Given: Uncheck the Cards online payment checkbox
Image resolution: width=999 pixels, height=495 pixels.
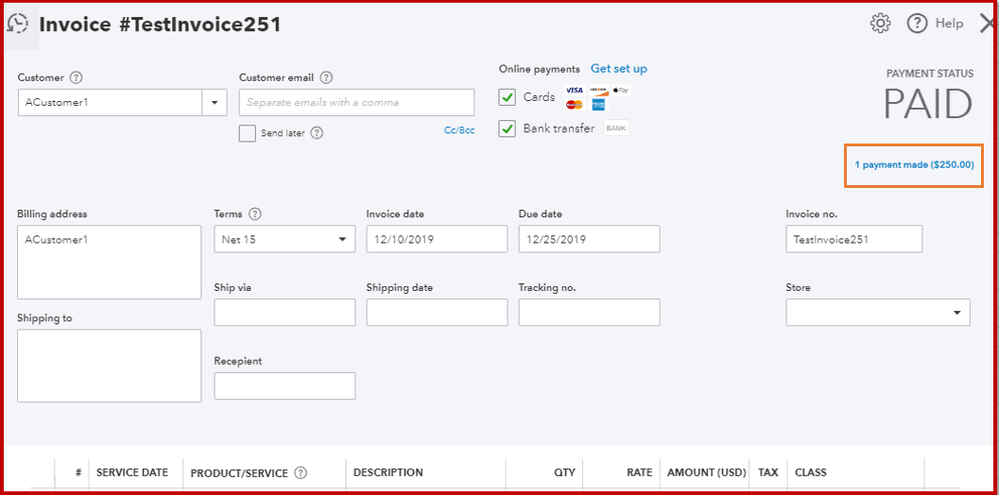Looking at the screenshot, I should coord(507,97).
